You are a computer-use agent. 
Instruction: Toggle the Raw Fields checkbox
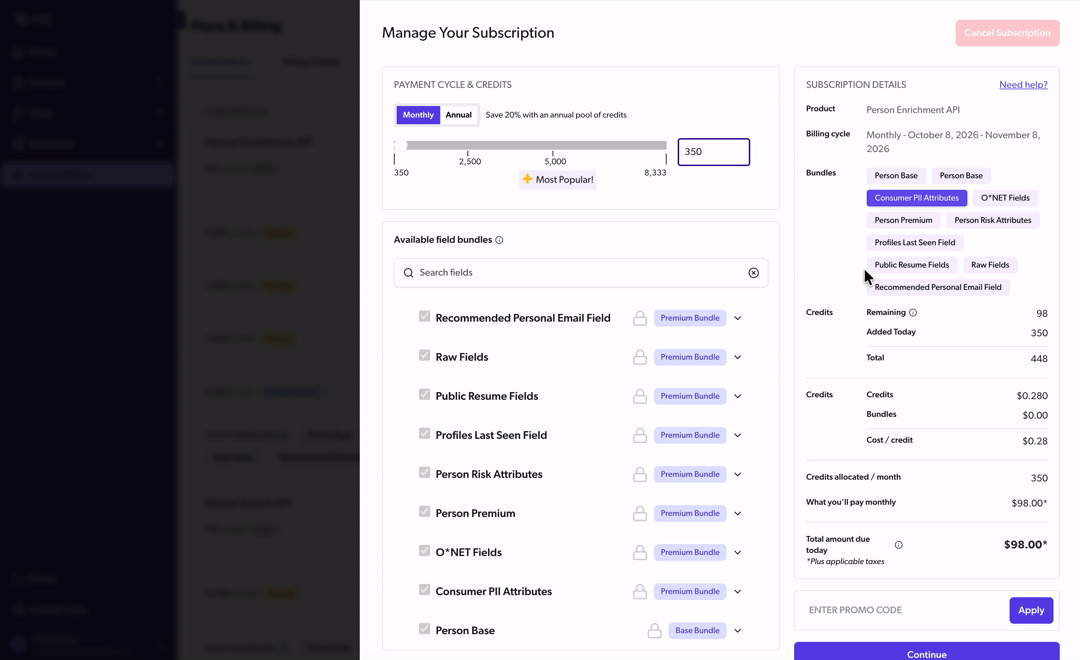(x=424, y=355)
